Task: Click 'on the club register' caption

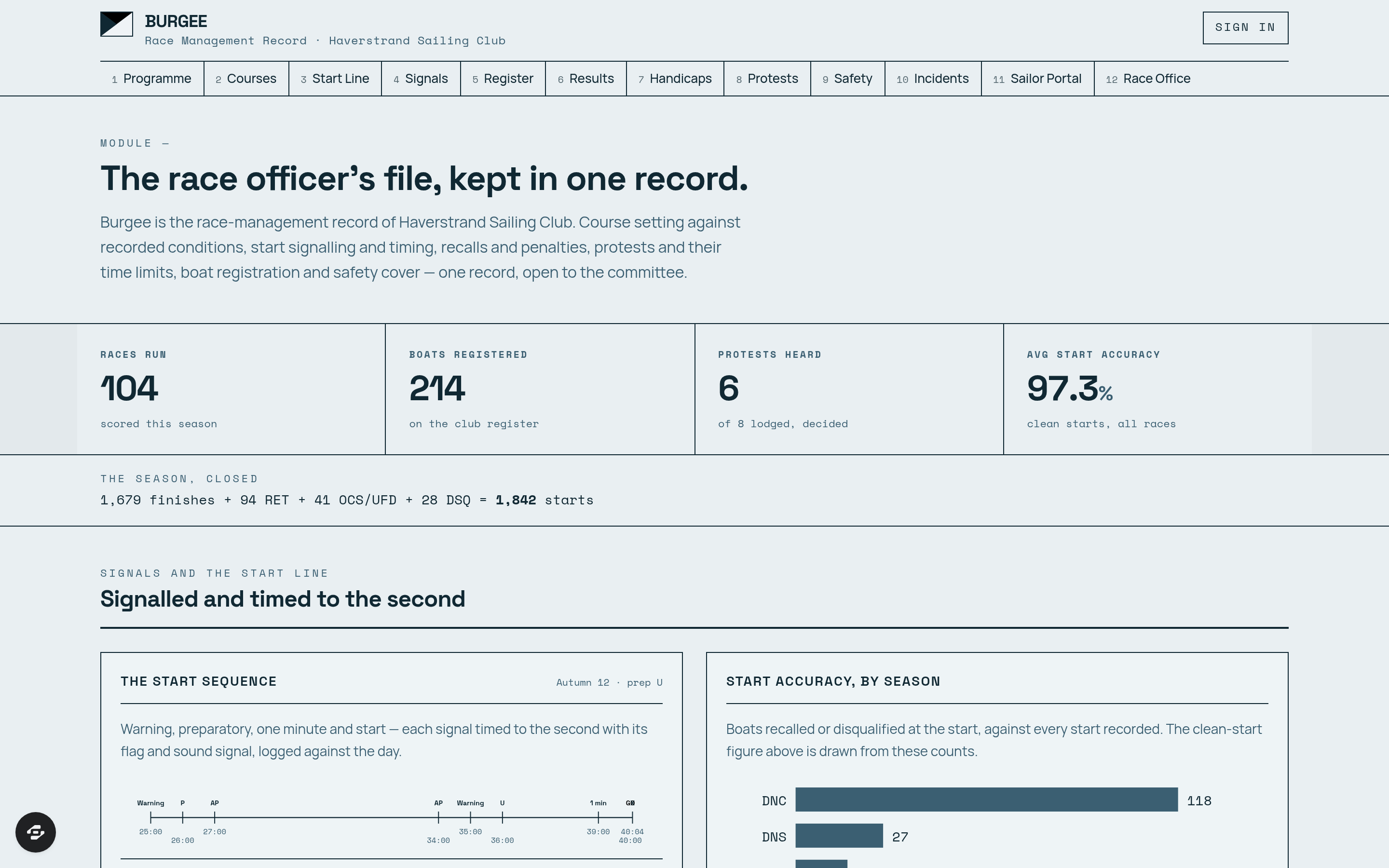Action: (x=474, y=424)
